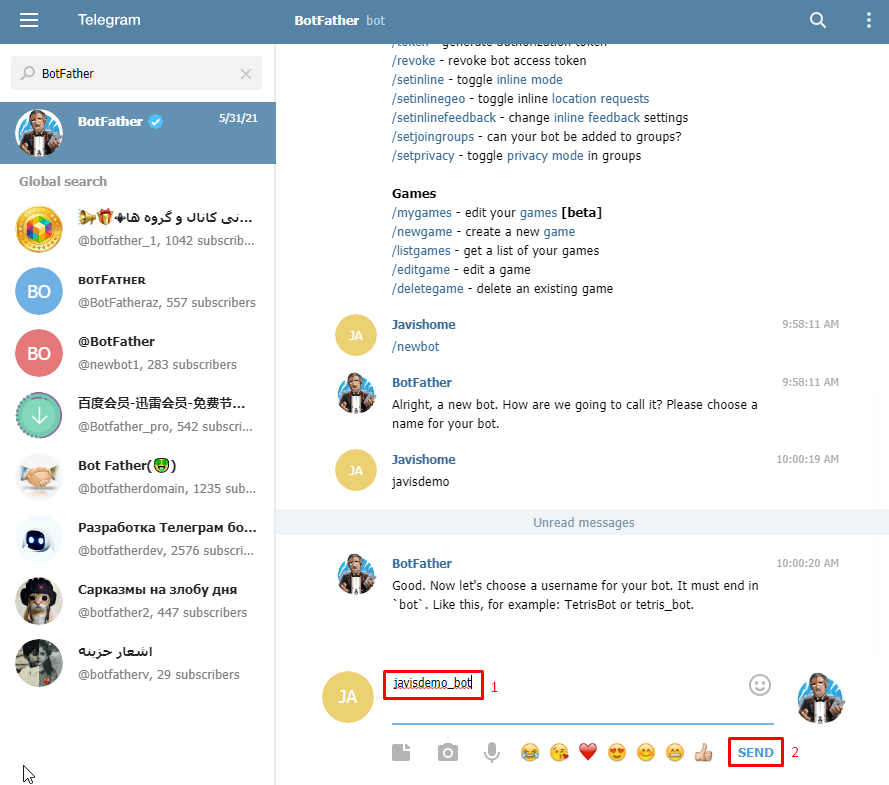Click the 'Global search' section label
Image resolution: width=889 pixels, height=785 pixels.
(63, 181)
